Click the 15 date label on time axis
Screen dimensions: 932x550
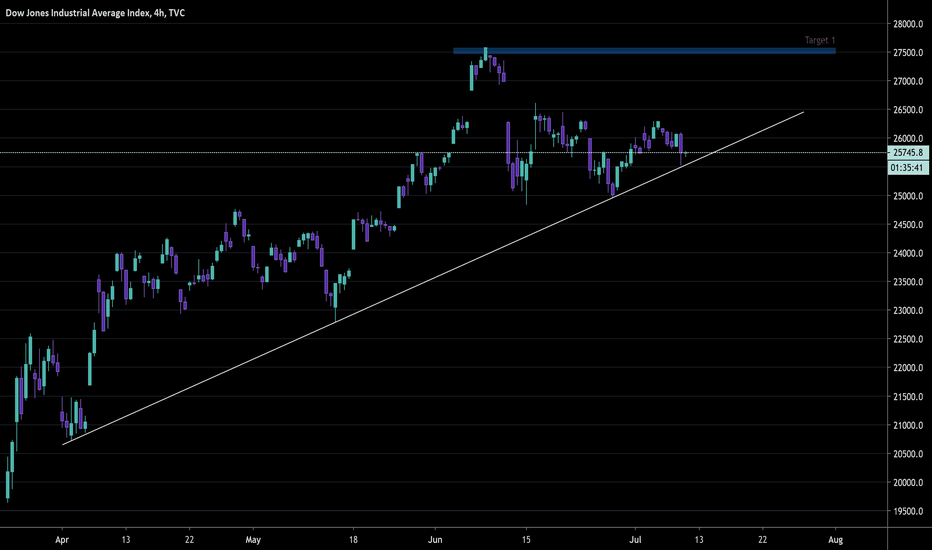(x=526, y=540)
